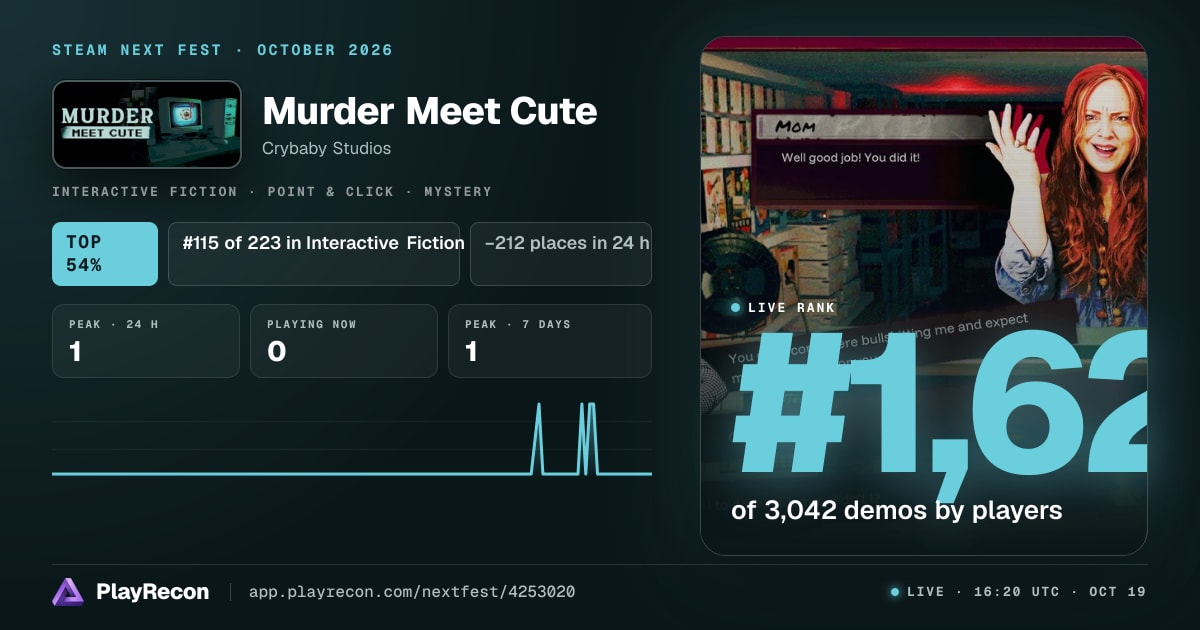1200x630 pixels.
Task: Click the 'of 3,042 demos by players' text
Action: pyautogui.click(x=897, y=510)
